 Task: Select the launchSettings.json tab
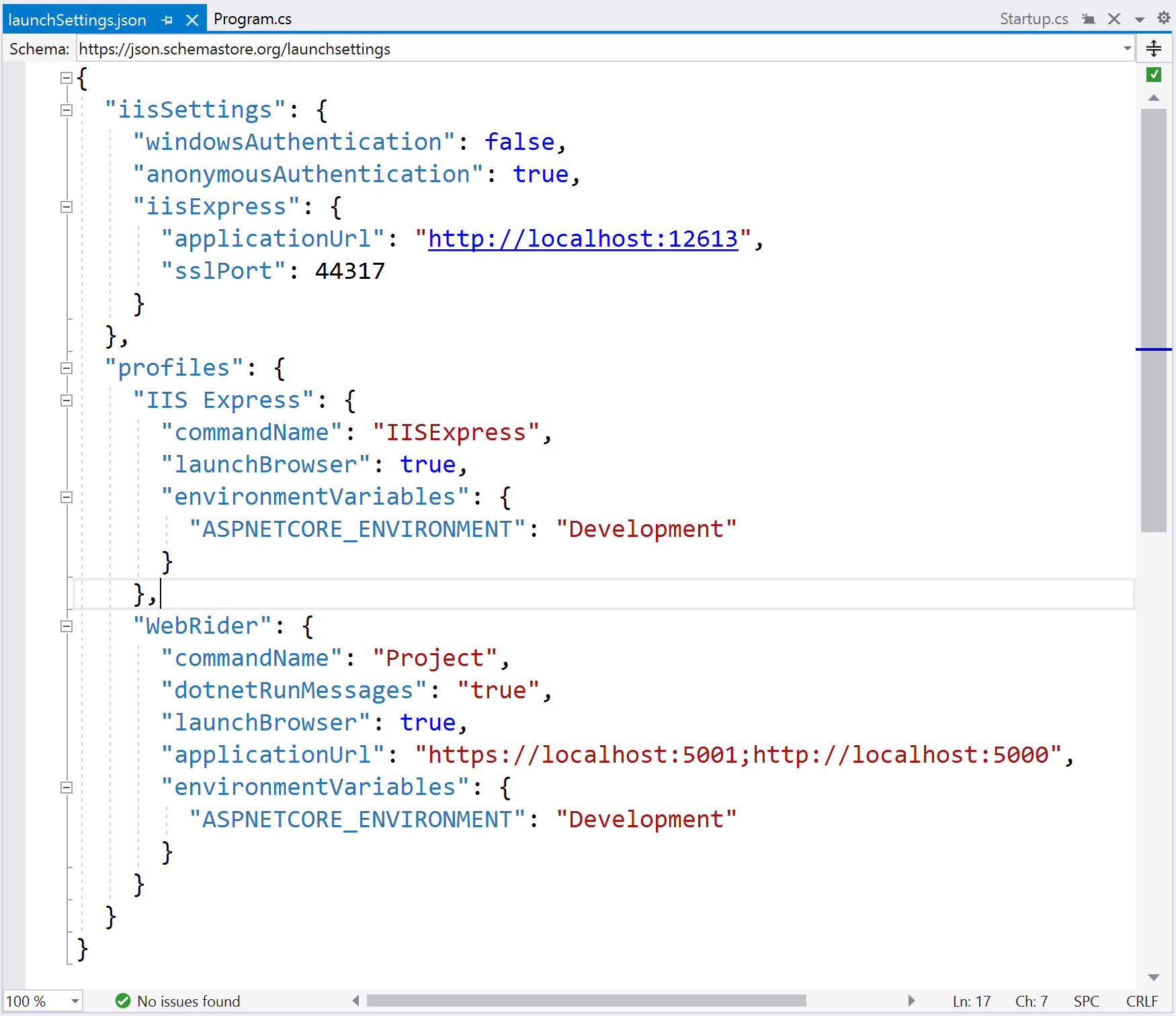(x=76, y=19)
